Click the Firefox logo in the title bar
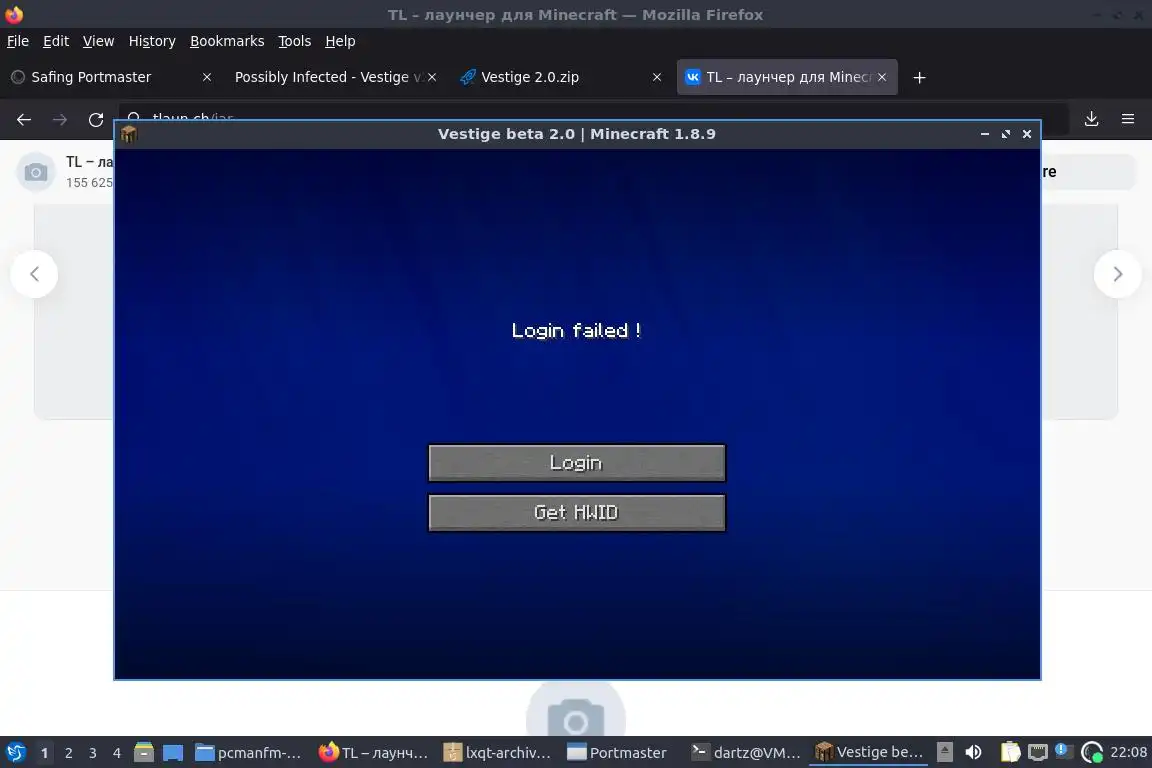The width and height of the screenshot is (1152, 768). pyautogui.click(x=14, y=14)
